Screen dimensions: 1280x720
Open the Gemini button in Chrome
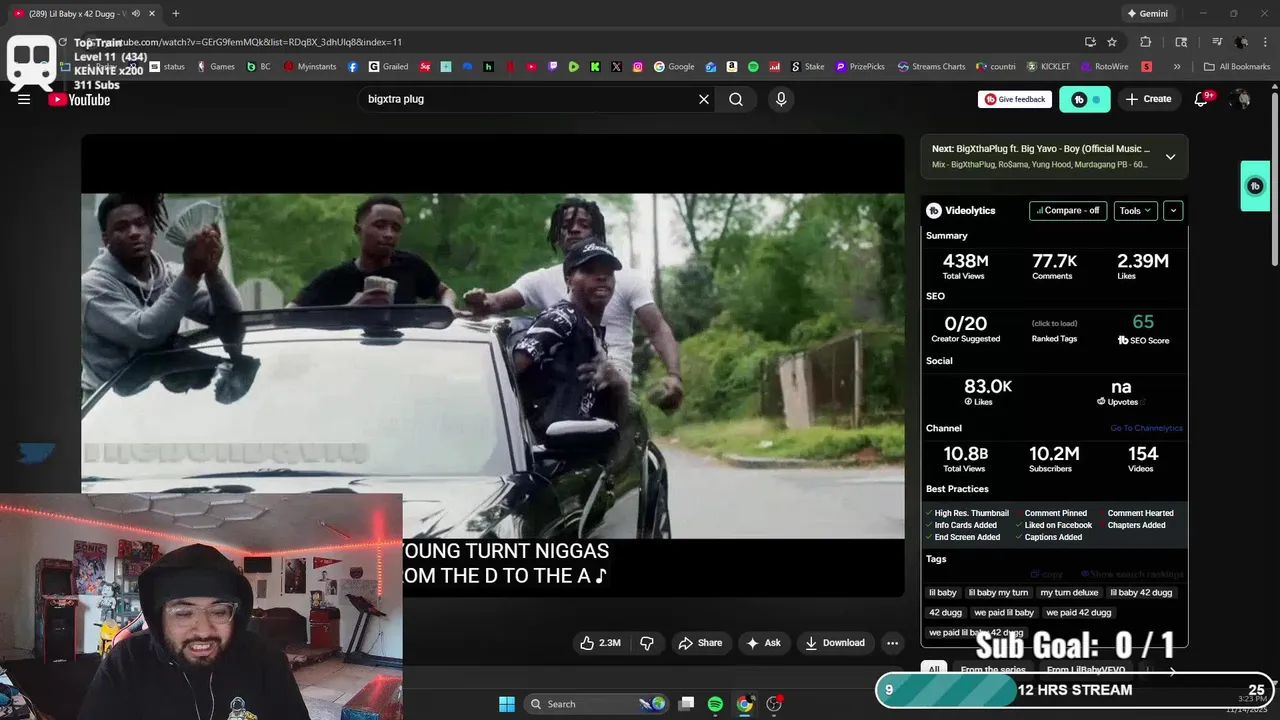[1147, 14]
